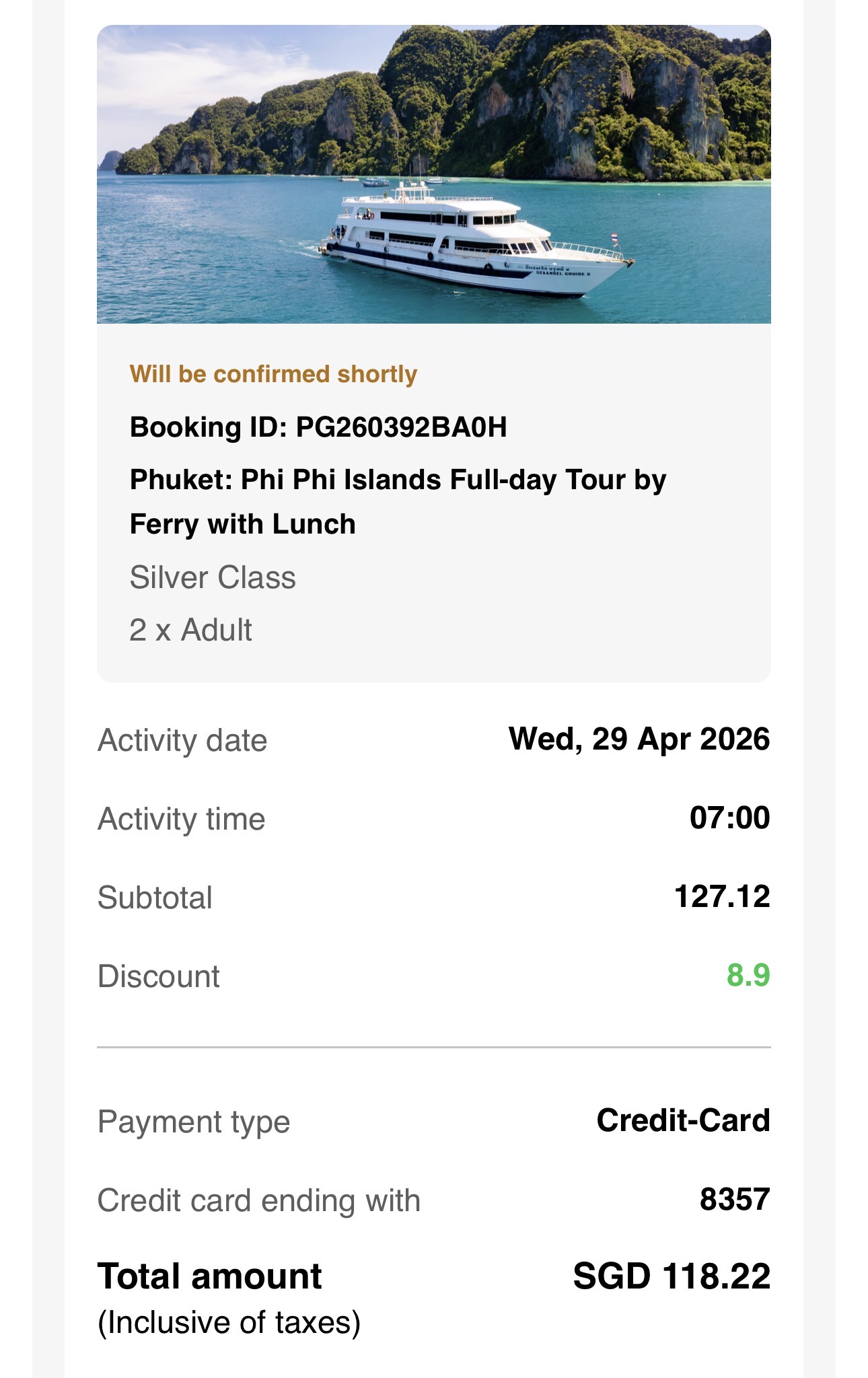Click the Subtotal label
Viewport: 868px width, 1378px height.
coord(155,898)
